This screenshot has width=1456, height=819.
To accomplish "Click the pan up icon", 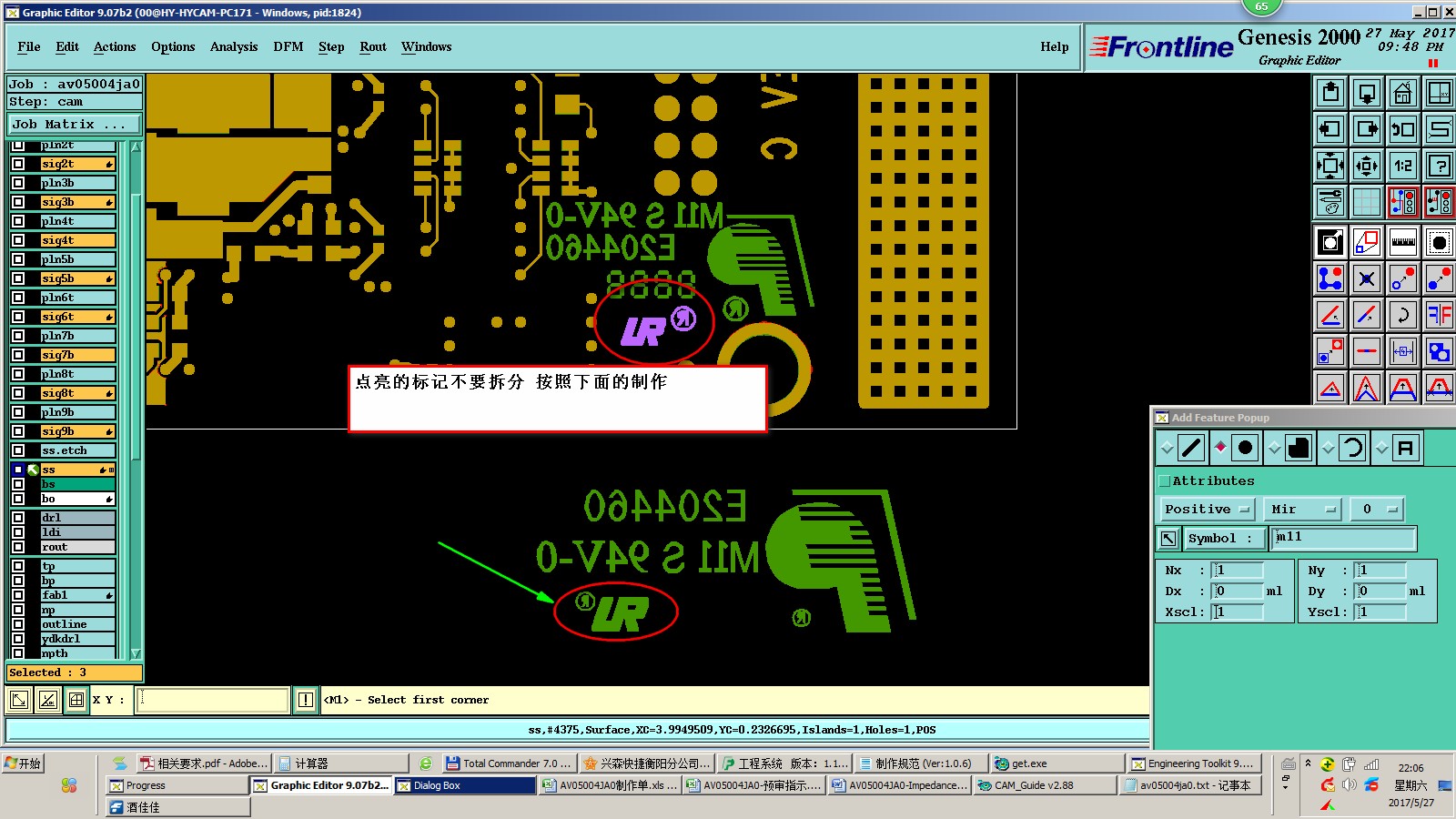I will click(1330, 93).
